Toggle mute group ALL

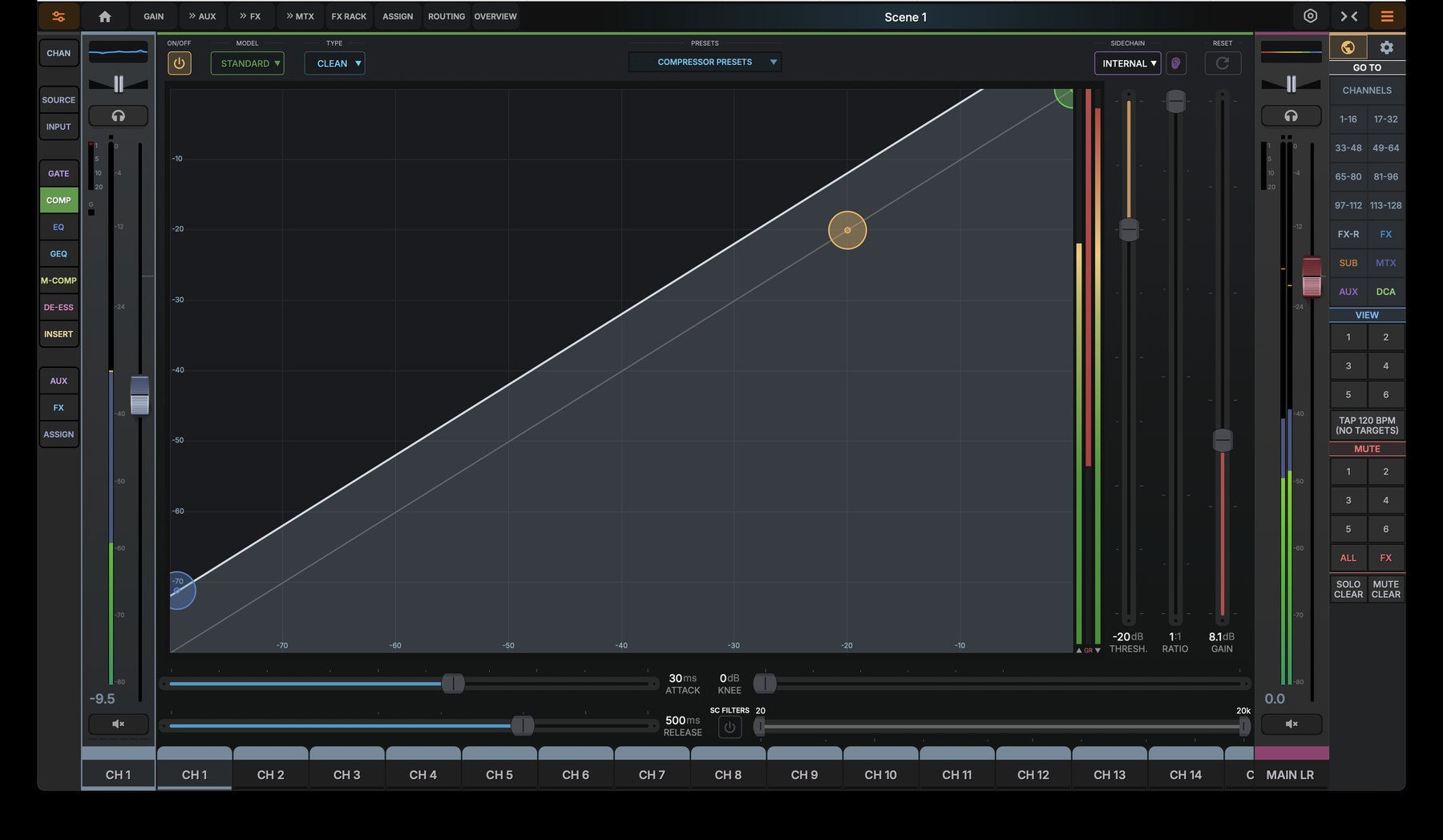tap(1348, 558)
